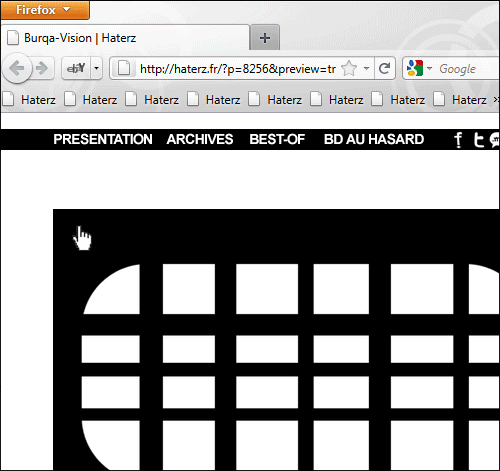Open the site's Facebook icon link

coord(458,140)
